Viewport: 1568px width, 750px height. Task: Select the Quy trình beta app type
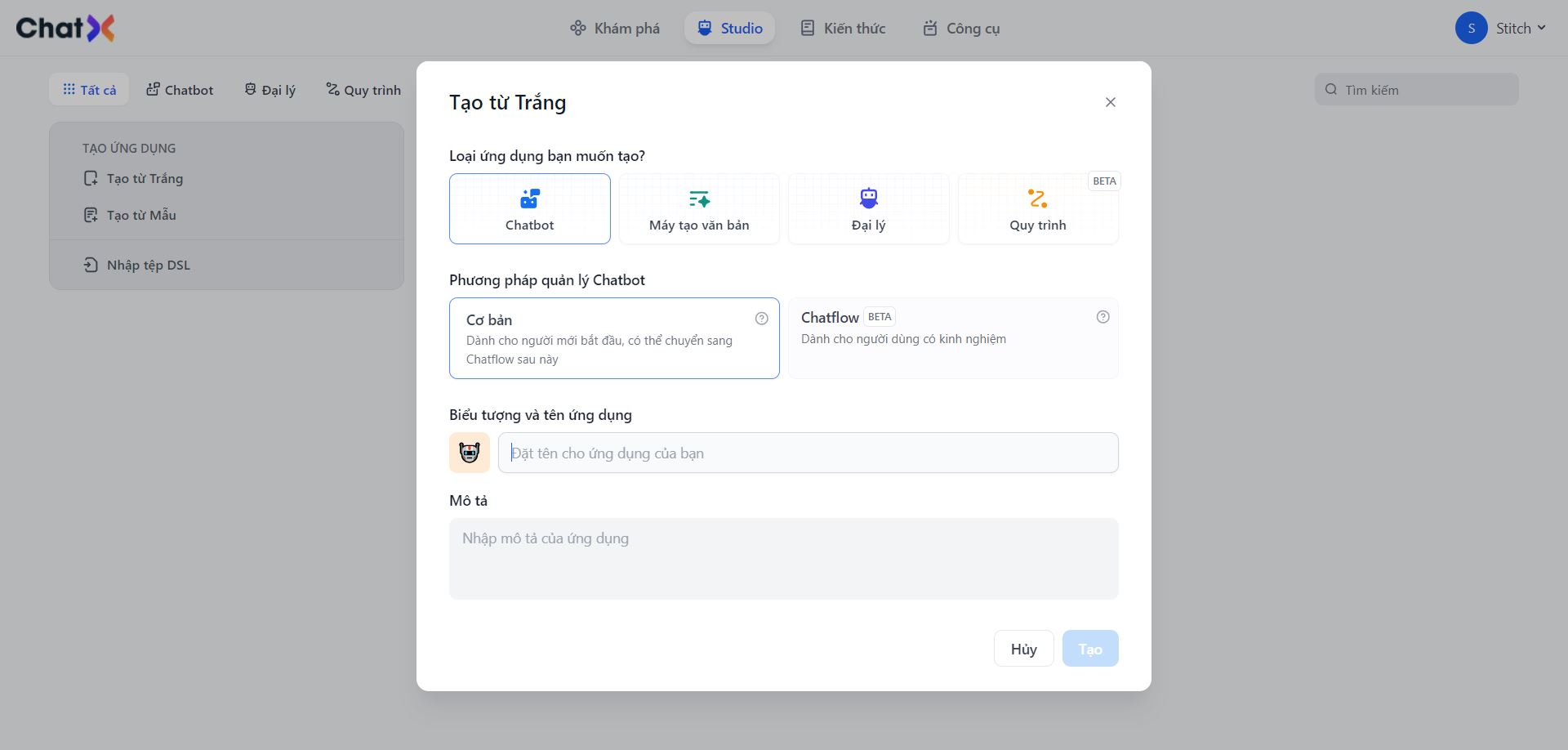(x=1038, y=209)
